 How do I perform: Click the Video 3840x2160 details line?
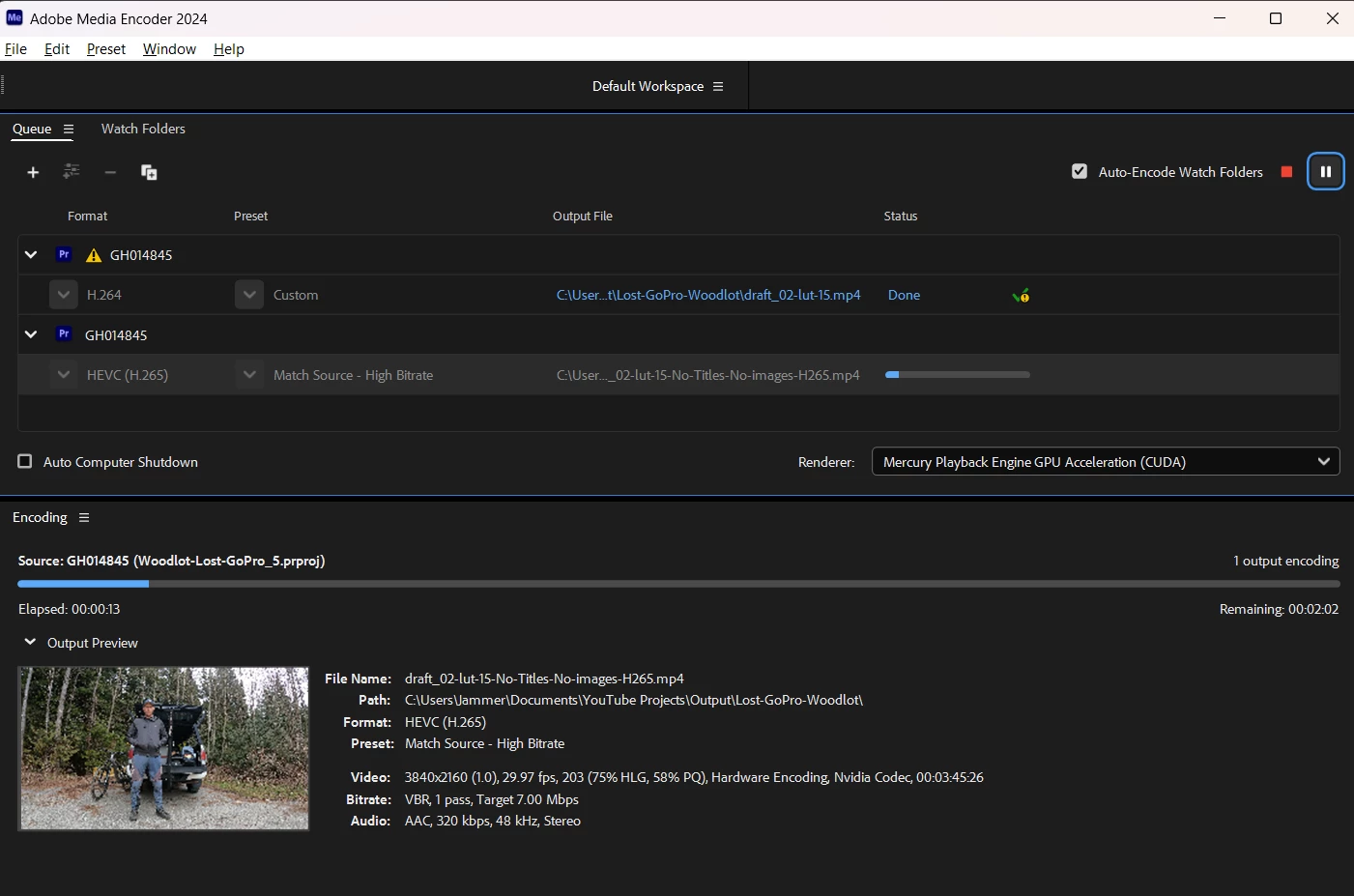(x=694, y=777)
